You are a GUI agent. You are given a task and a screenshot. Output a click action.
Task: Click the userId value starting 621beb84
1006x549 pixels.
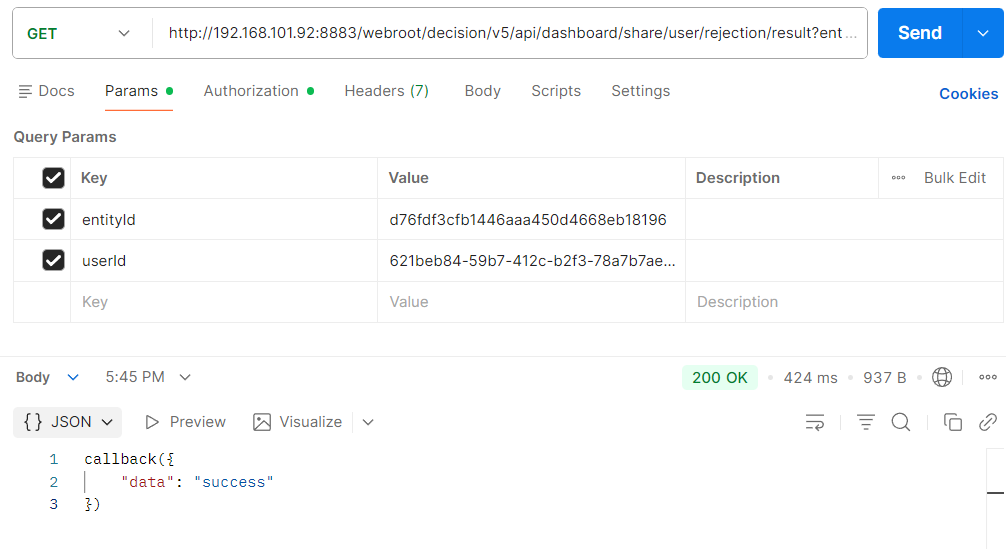(x=533, y=260)
